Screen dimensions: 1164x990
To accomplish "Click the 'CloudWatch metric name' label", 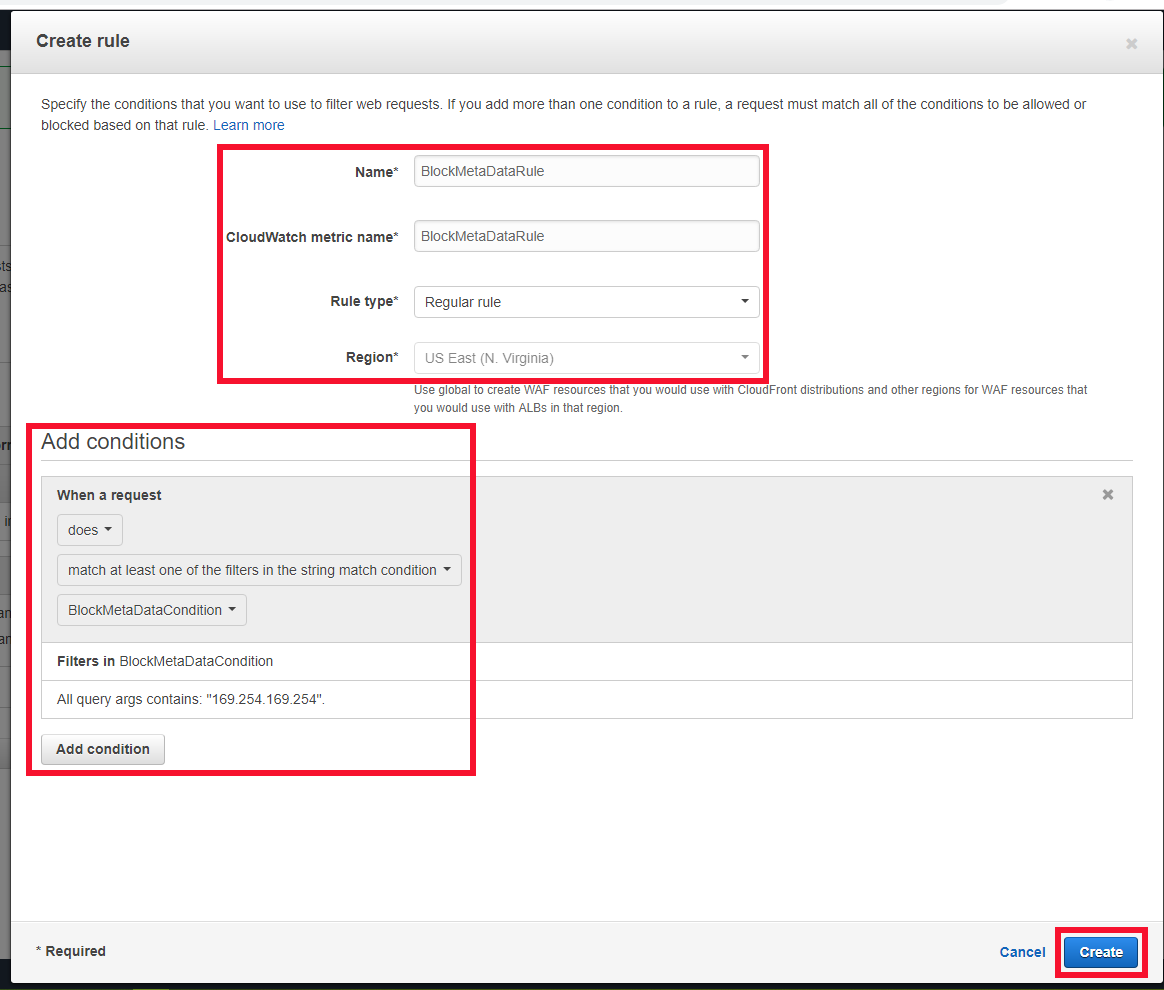I will [x=312, y=237].
